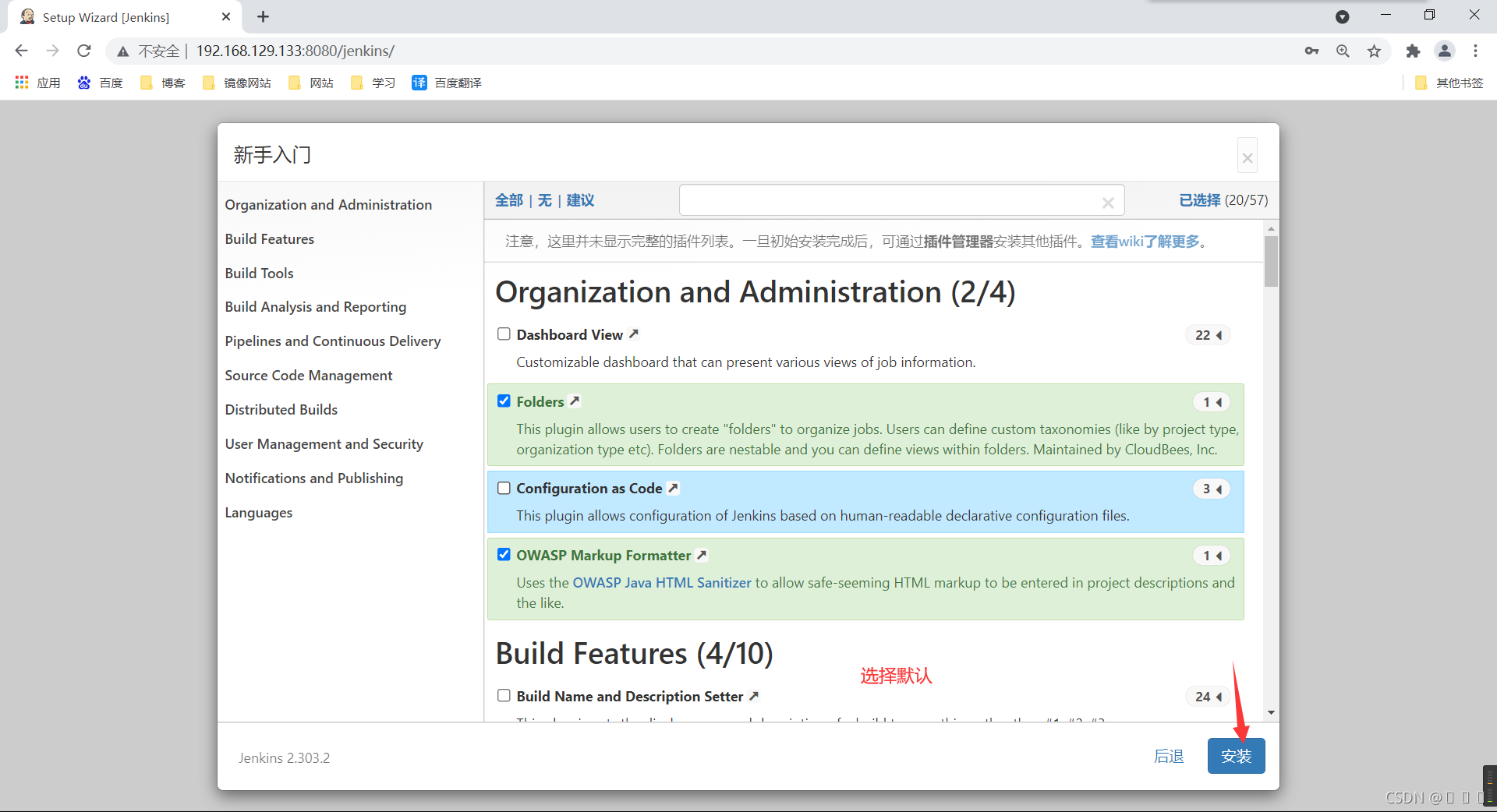Click the not-secure warning icon
This screenshot has width=1497, height=812.
pos(122,51)
